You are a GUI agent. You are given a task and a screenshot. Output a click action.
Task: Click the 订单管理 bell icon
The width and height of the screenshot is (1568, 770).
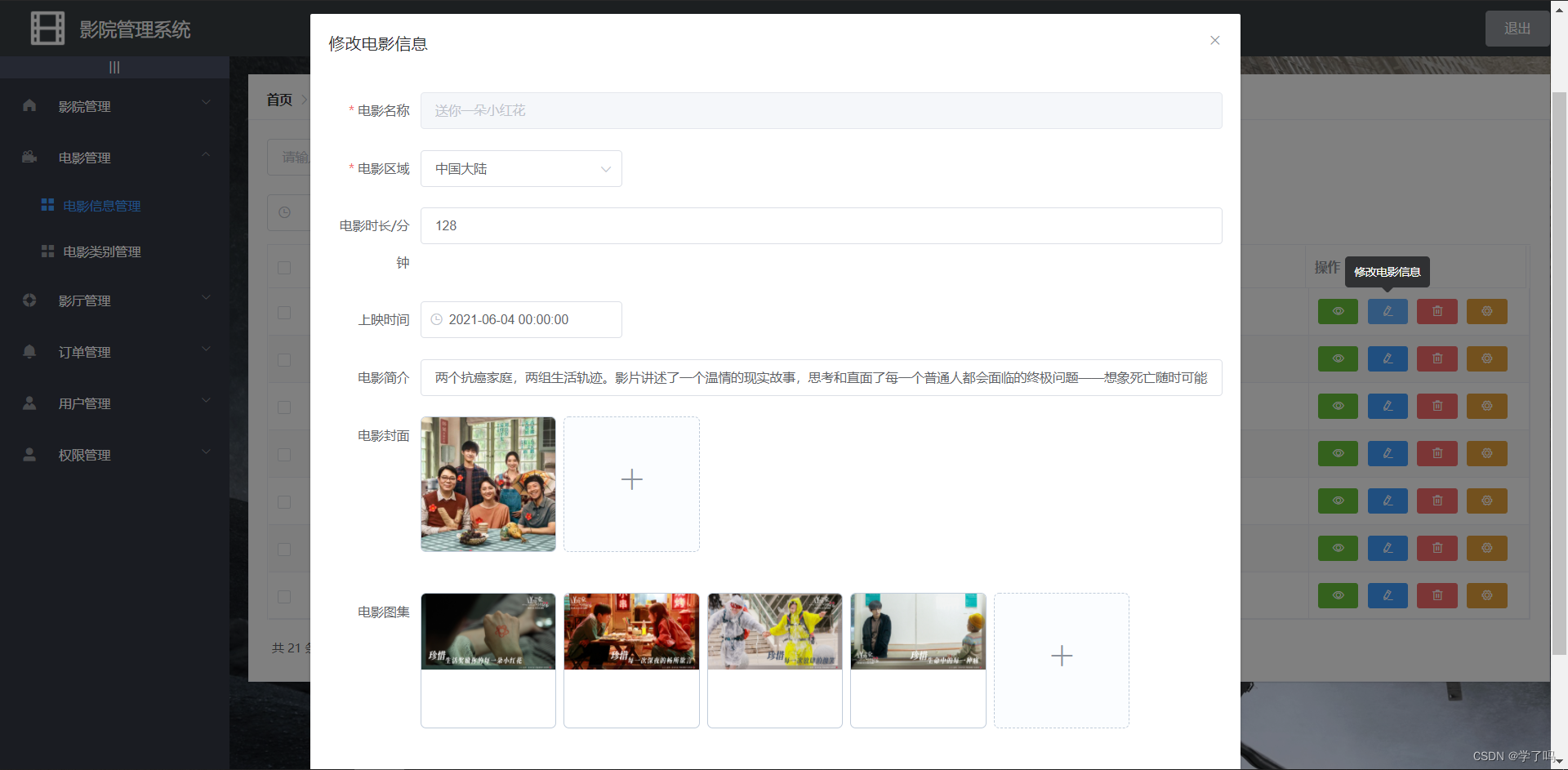tap(29, 351)
